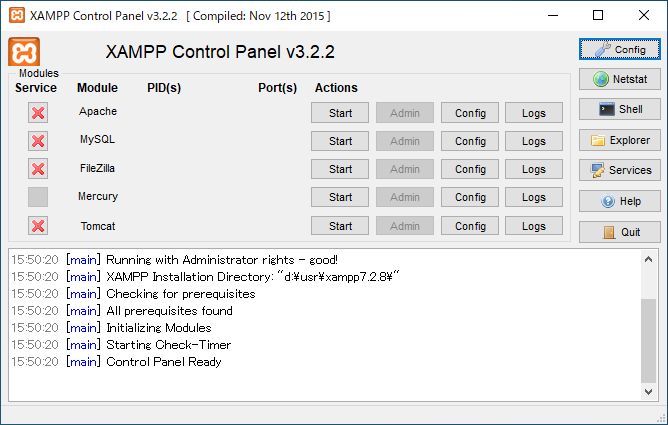Open the Help button
This screenshot has height=425, width=668.
coord(620,201)
